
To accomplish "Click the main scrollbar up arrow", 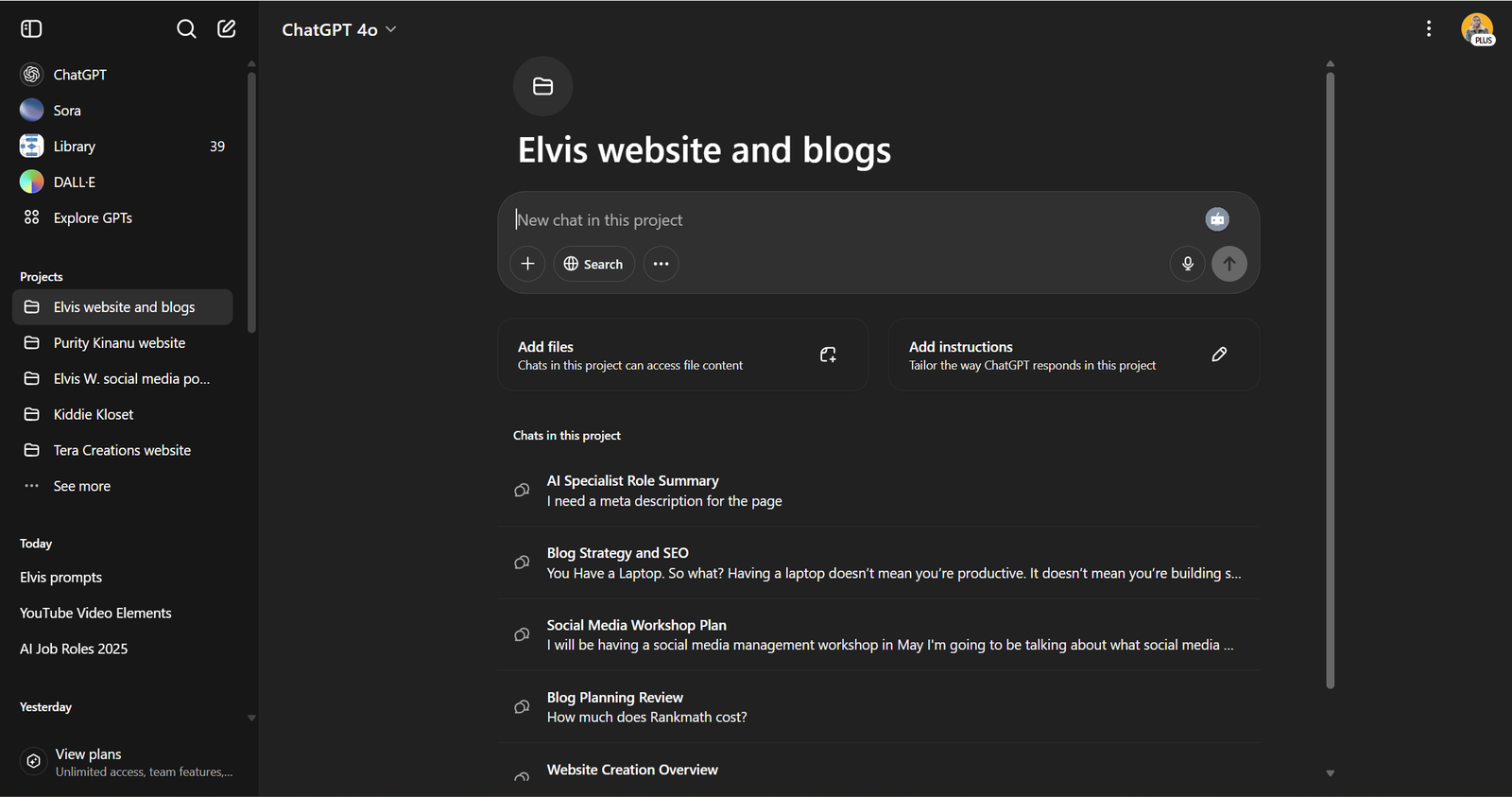I will (x=1330, y=63).
